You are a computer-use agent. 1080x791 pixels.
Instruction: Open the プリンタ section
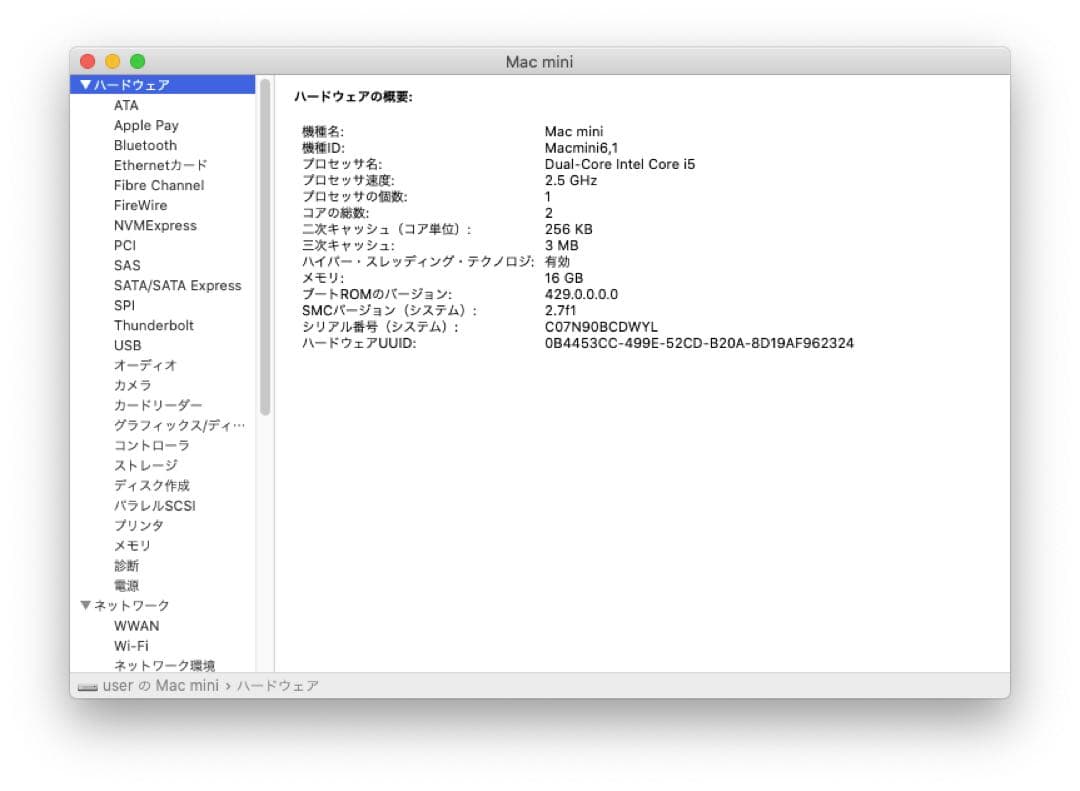pyautogui.click(x=139, y=525)
